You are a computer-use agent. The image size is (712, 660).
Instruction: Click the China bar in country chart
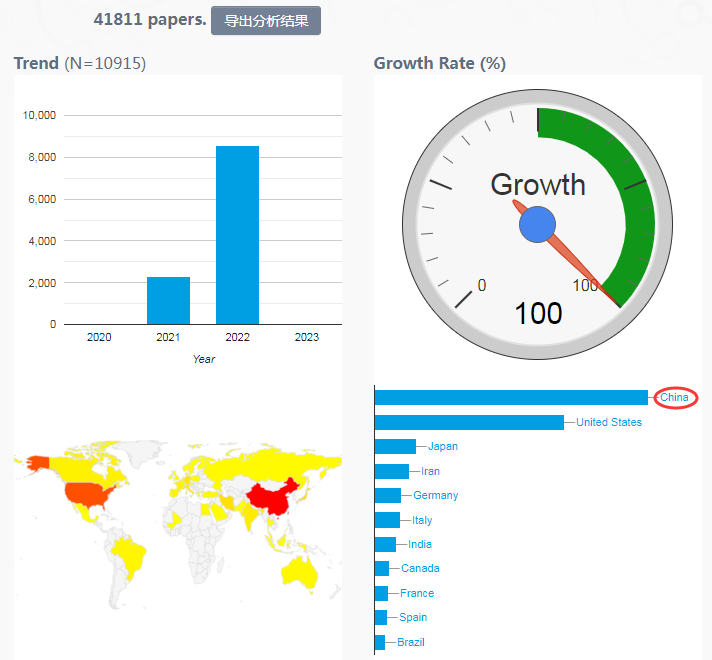coord(511,398)
